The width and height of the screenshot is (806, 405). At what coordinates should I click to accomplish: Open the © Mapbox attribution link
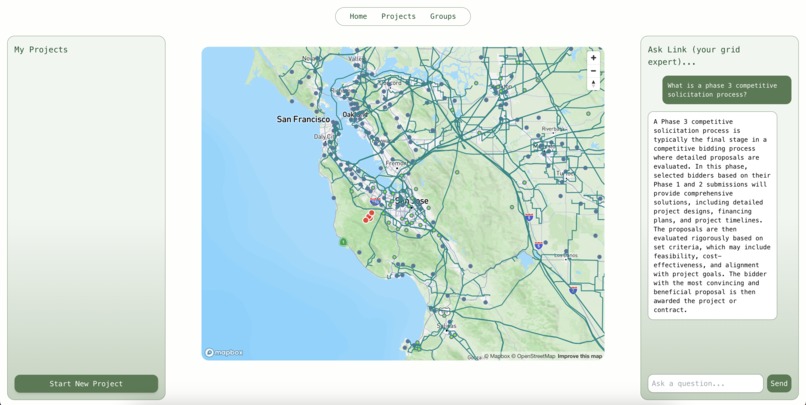click(497, 356)
